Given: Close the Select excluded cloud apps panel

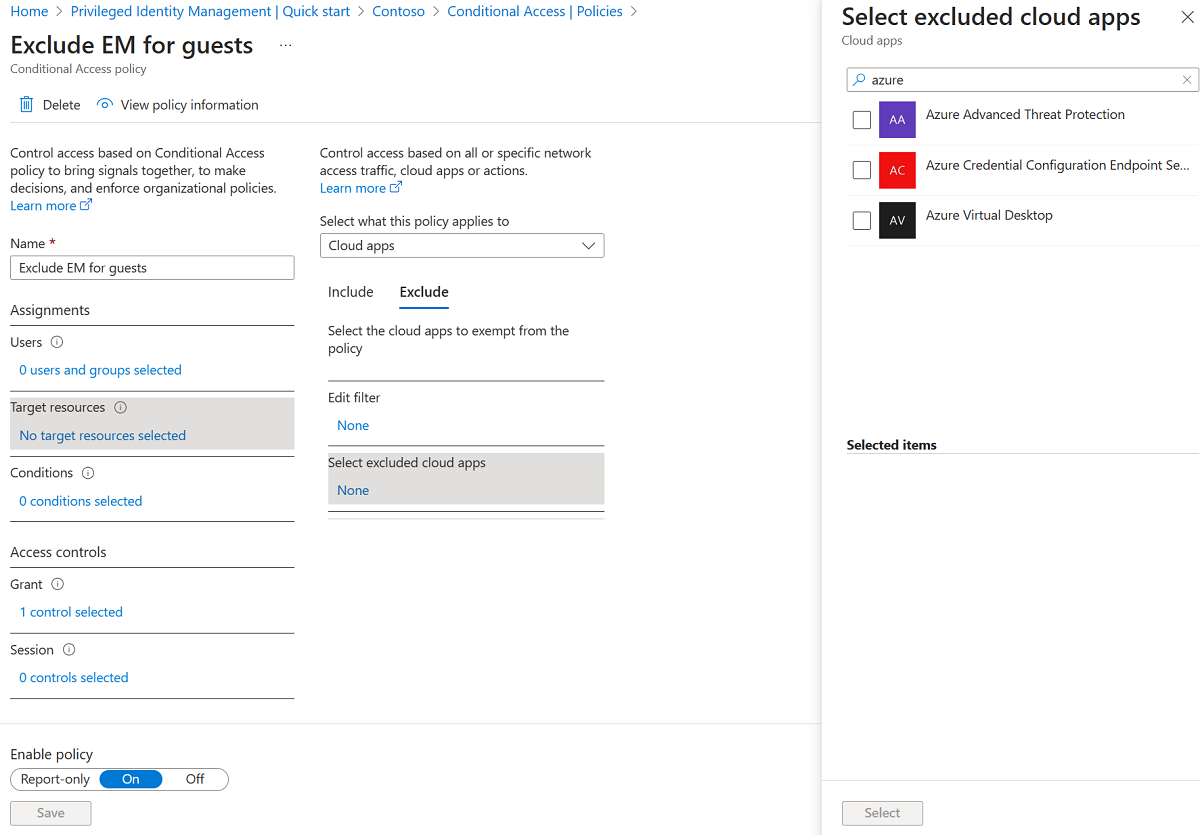Looking at the screenshot, I should click(1187, 18).
